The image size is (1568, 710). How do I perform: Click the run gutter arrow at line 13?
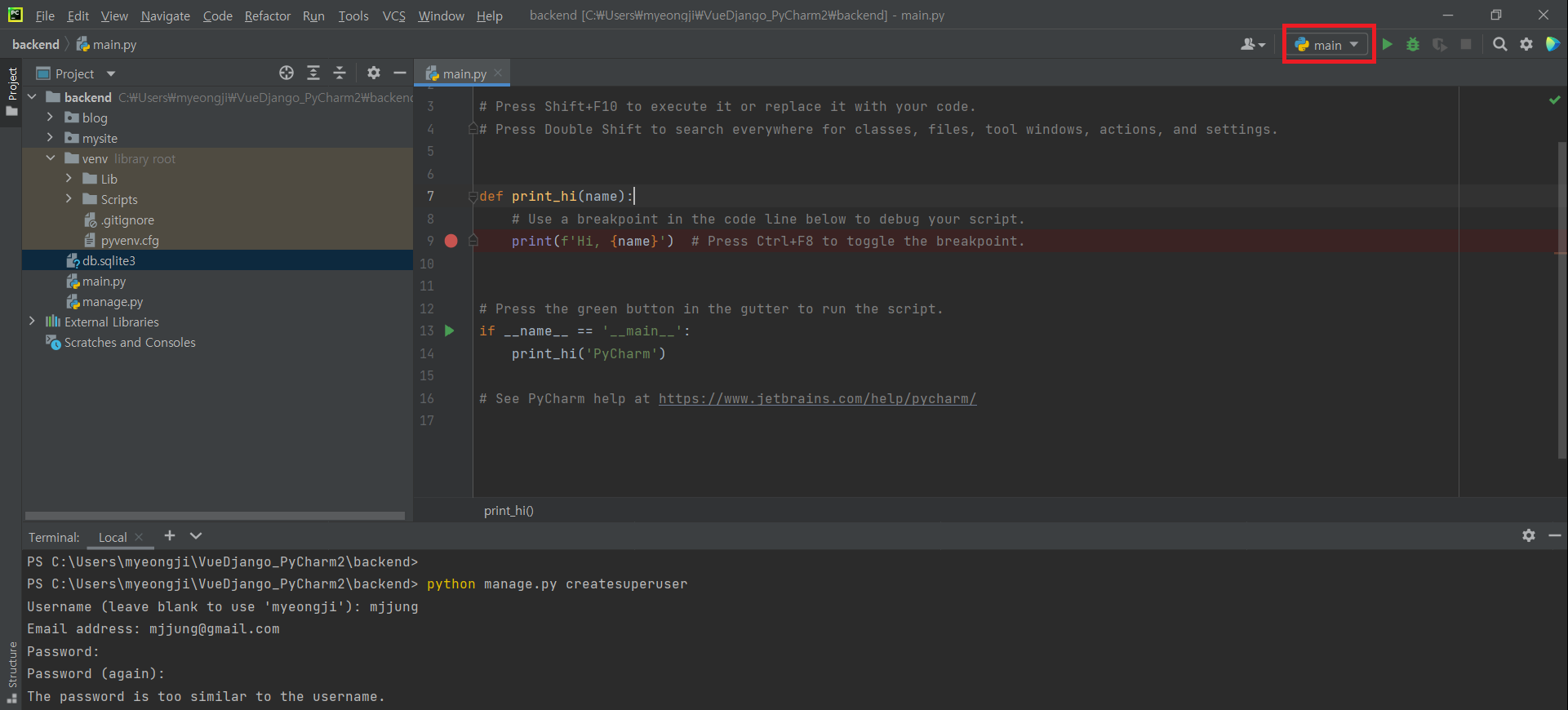point(449,331)
